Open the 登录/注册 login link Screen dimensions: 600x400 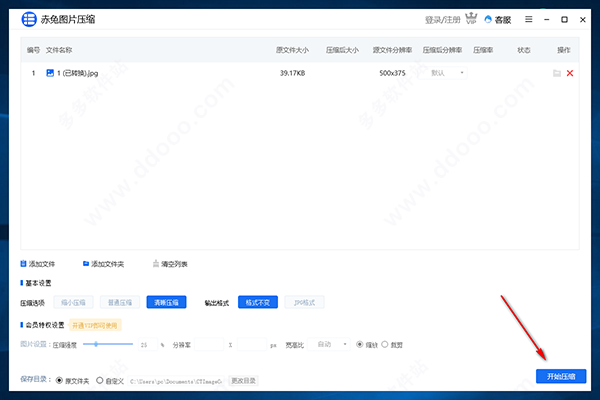[x=442, y=20]
